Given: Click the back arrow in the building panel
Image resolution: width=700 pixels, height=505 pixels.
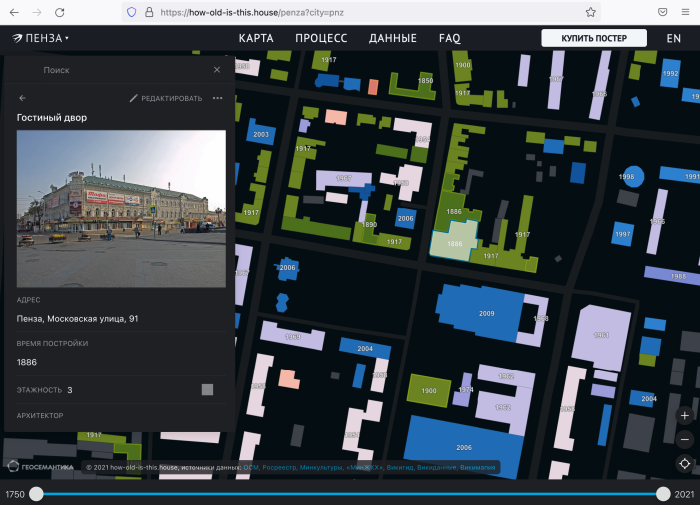Looking at the screenshot, I should tap(23, 98).
